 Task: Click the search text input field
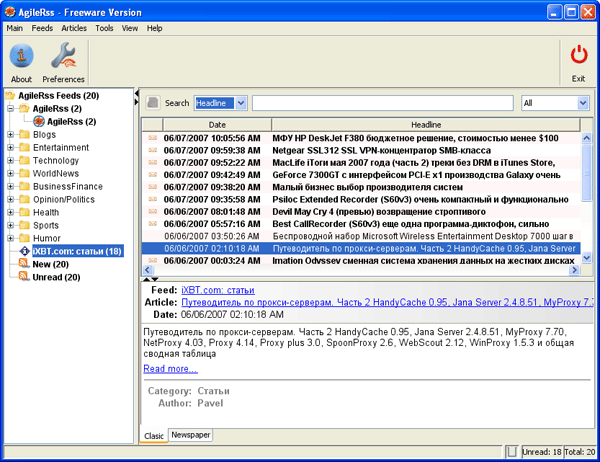tap(383, 103)
